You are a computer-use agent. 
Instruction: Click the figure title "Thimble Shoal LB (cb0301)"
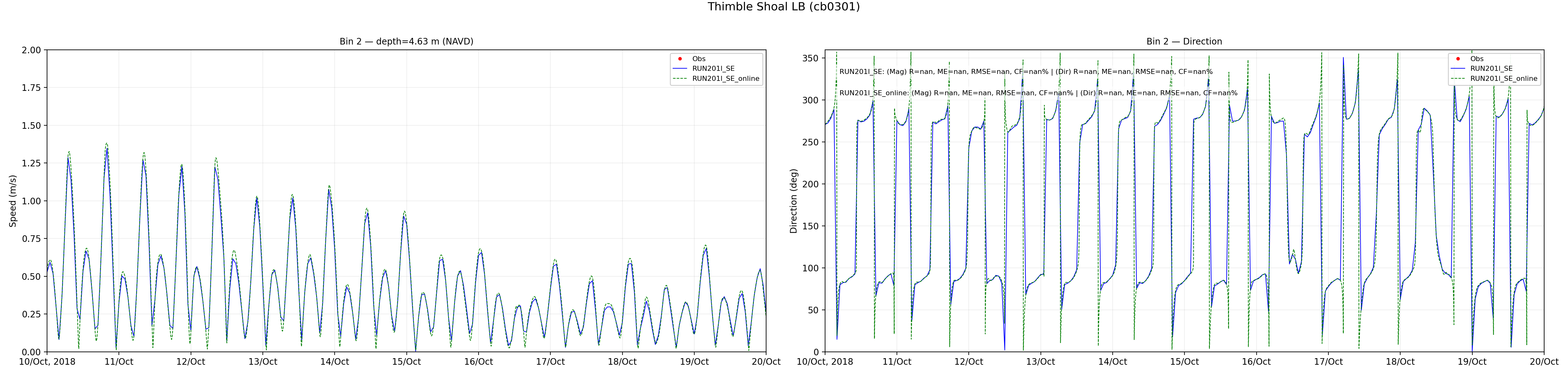tap(783, 7)
